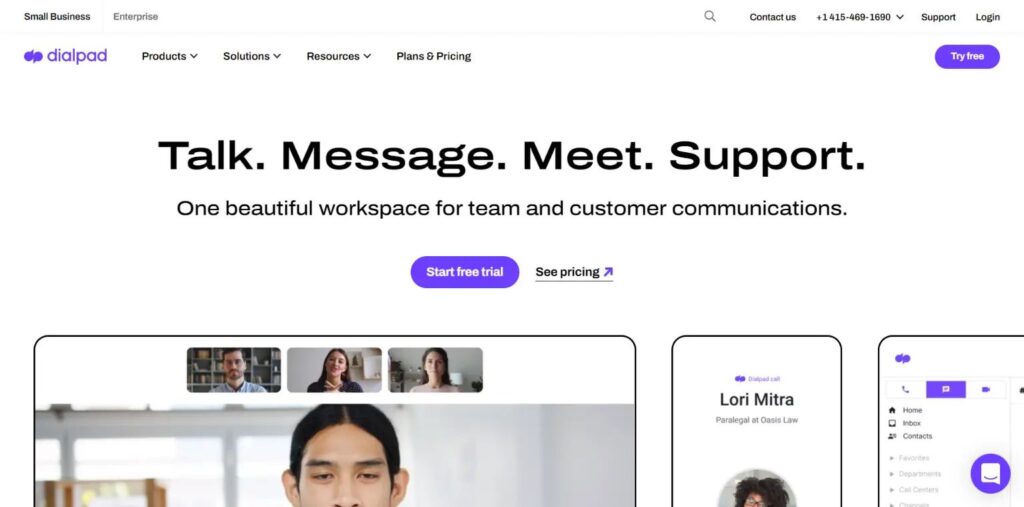Click the Contacts icon in mockup sidebar
The height and width of the screenshot is (507, 1024).
pos(892,436)
